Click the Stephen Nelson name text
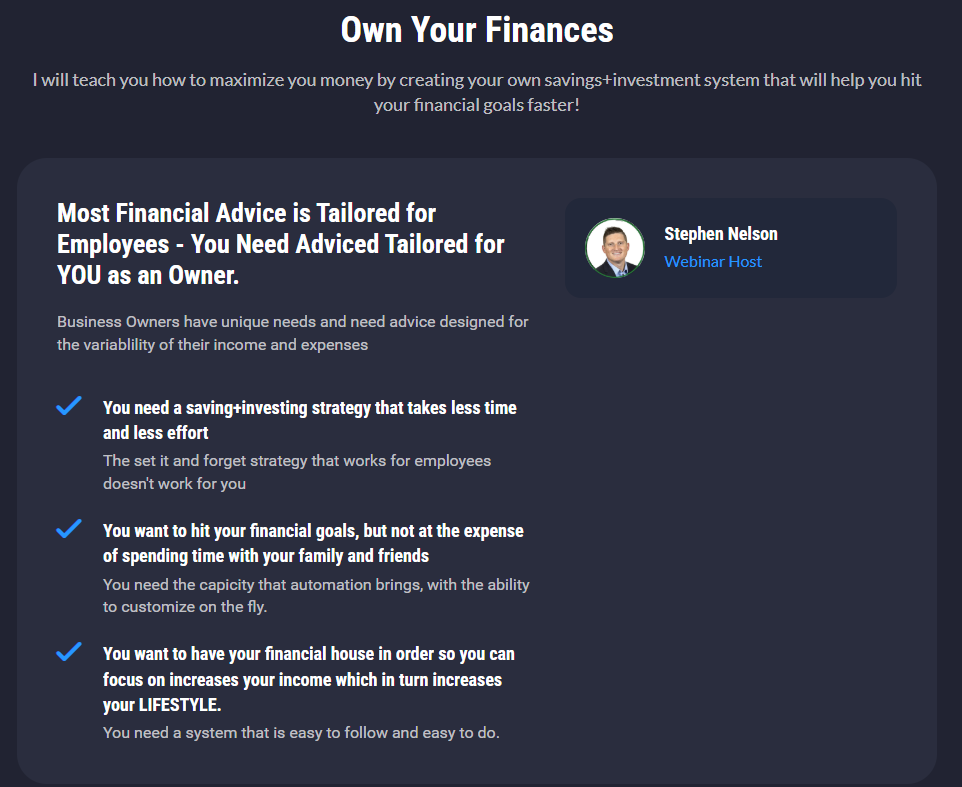Screen dimensions: 962x787 (721, 234)
